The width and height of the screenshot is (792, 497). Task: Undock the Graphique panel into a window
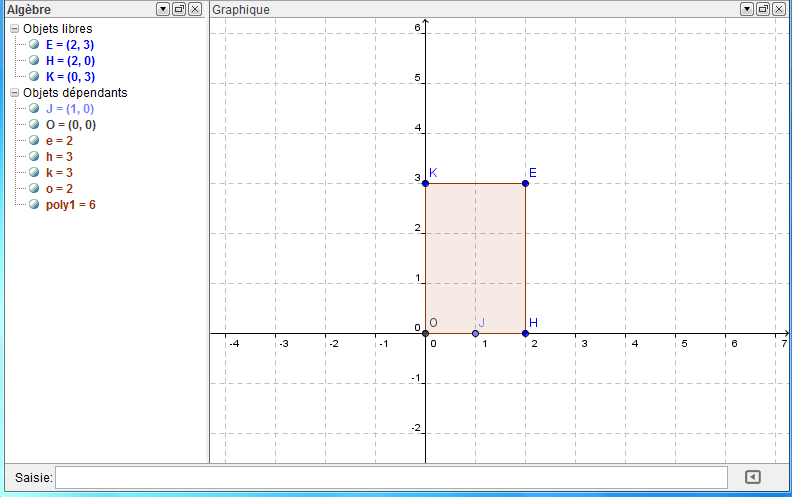762,9
